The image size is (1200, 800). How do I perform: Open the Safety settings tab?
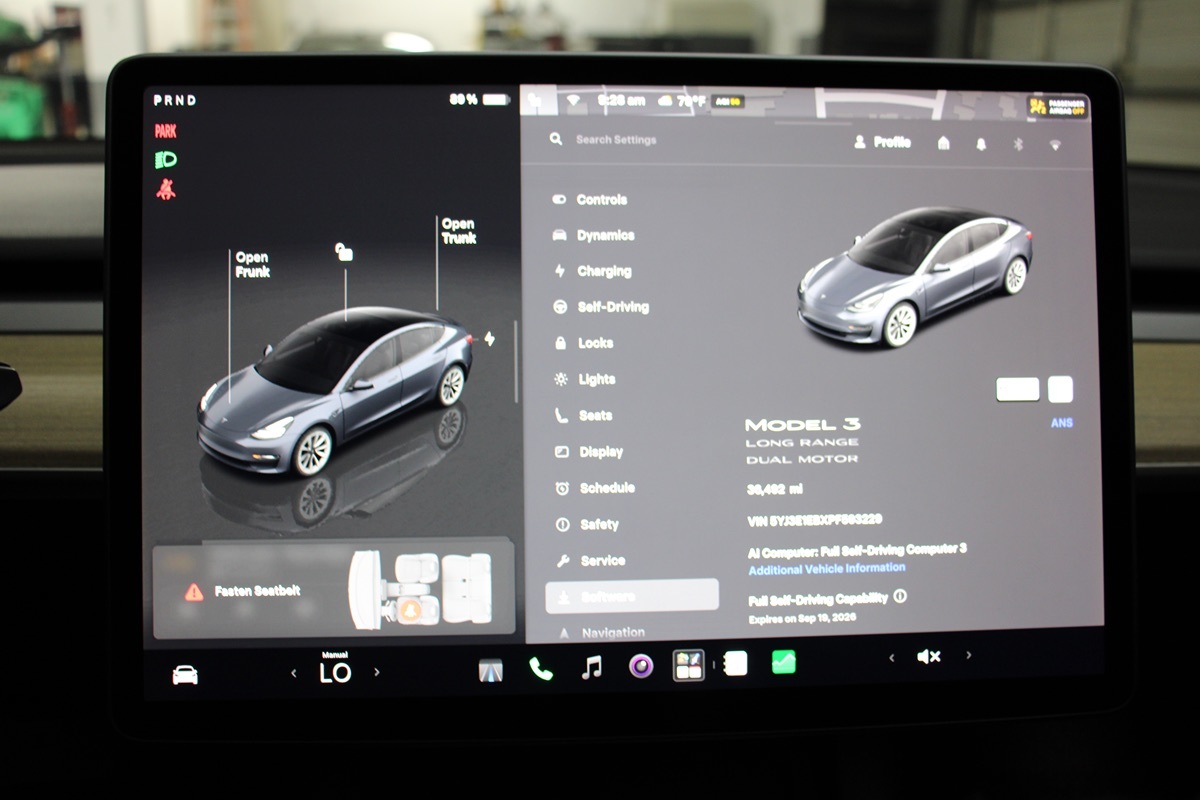(x=586, y=524)
